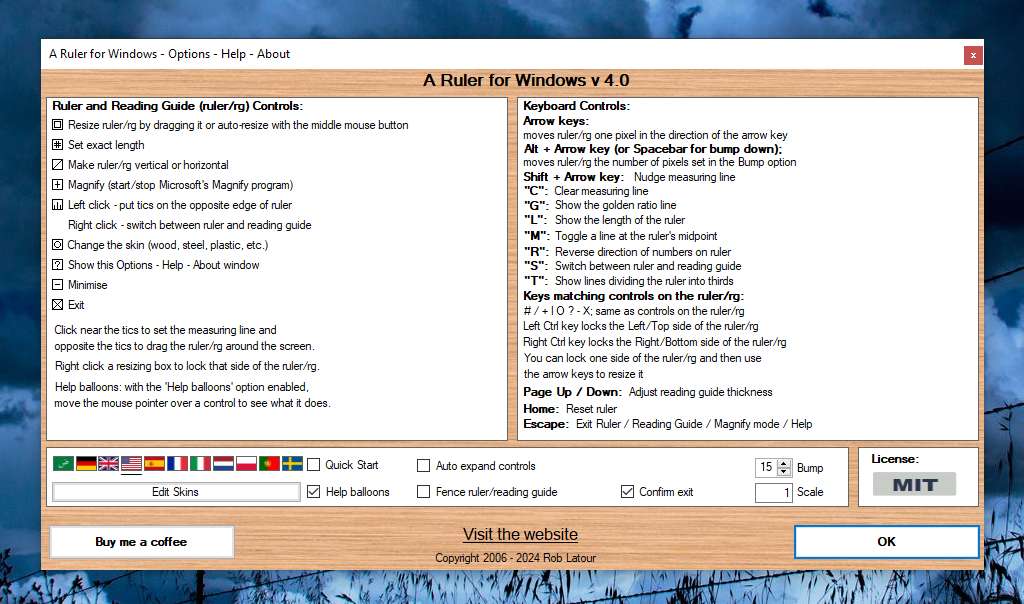Close the Options - Help - About window
Image resolution: width=1024 pixels, height=604 pixels.
pyautogui.click(x=973, y=55)
